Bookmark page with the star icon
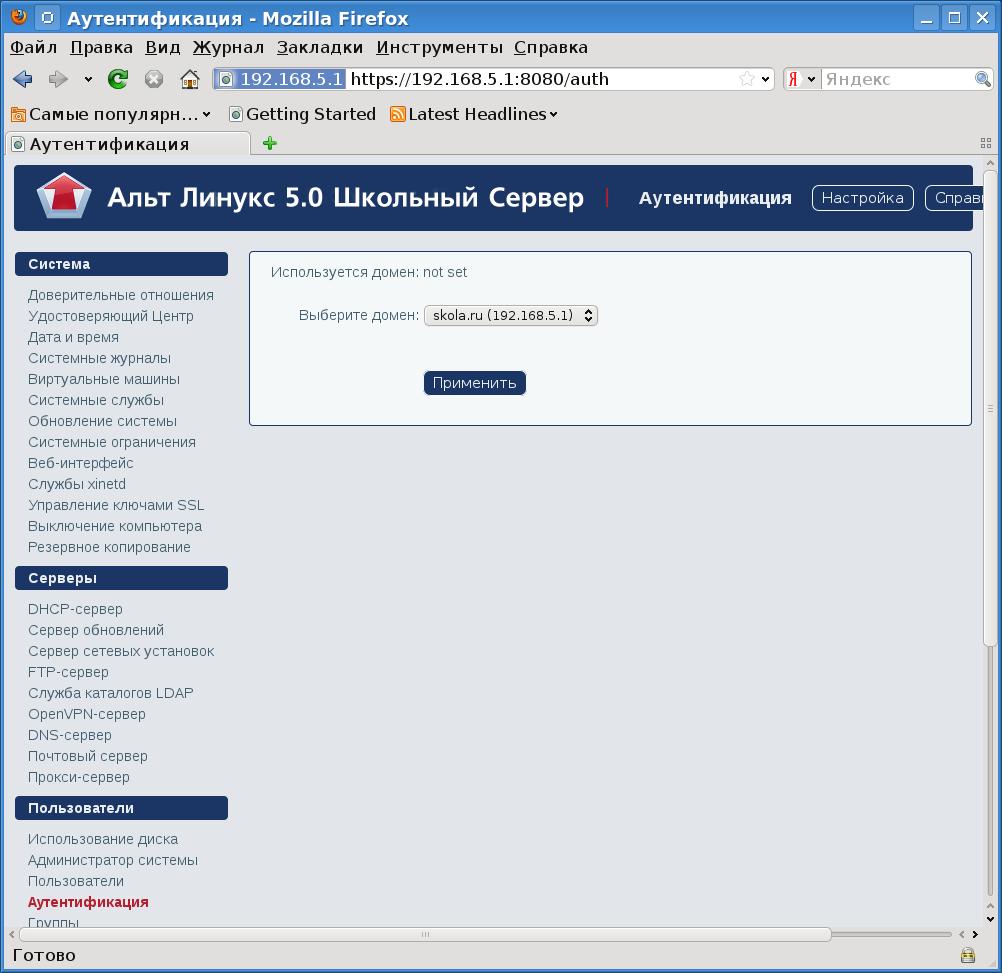The height and width of the screenshot is (973, 1002). (x=746, y=79)
